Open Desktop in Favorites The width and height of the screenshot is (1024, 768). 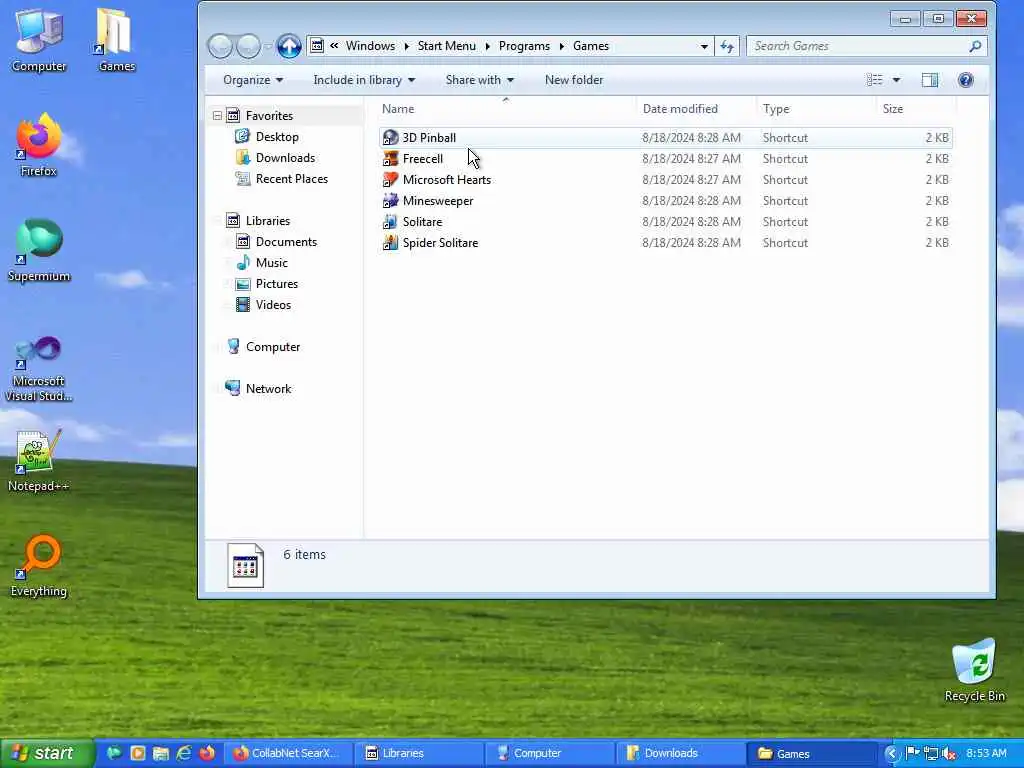point(277,136)
